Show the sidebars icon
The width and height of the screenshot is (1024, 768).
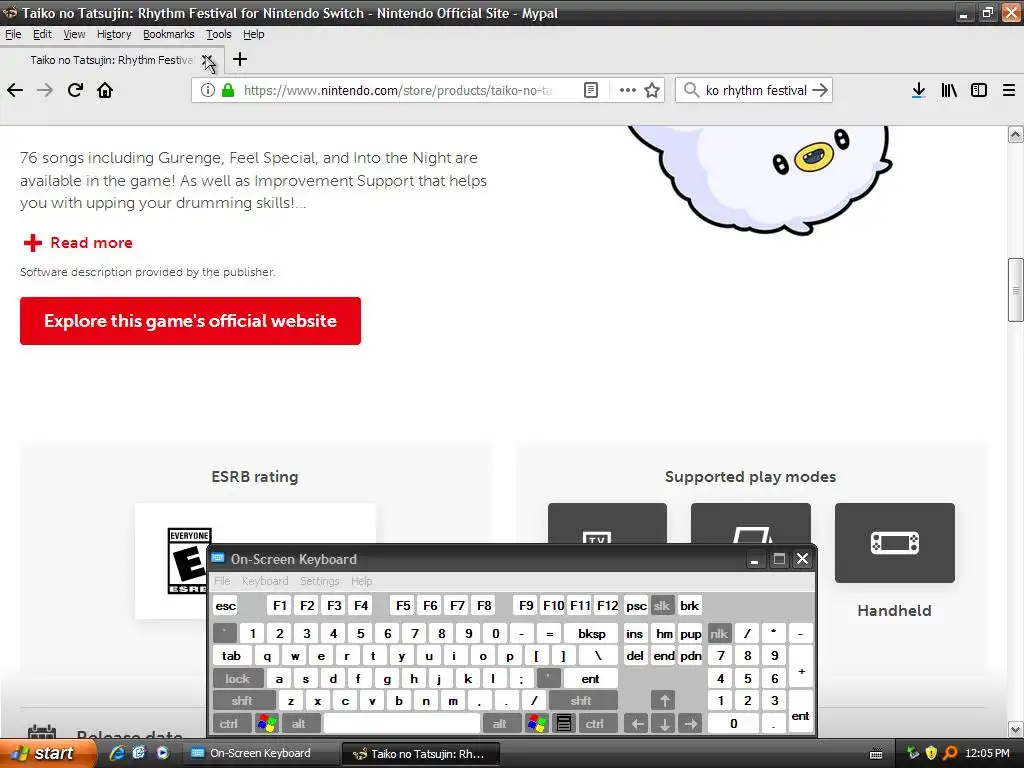click(x=979, y=90)
